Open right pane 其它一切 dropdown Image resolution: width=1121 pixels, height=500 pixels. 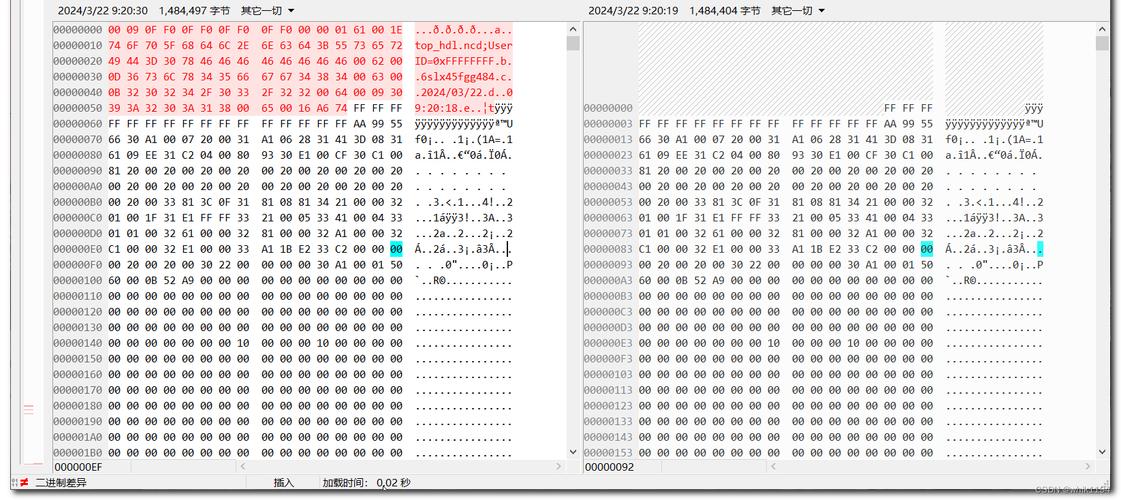tap(798, 11)
